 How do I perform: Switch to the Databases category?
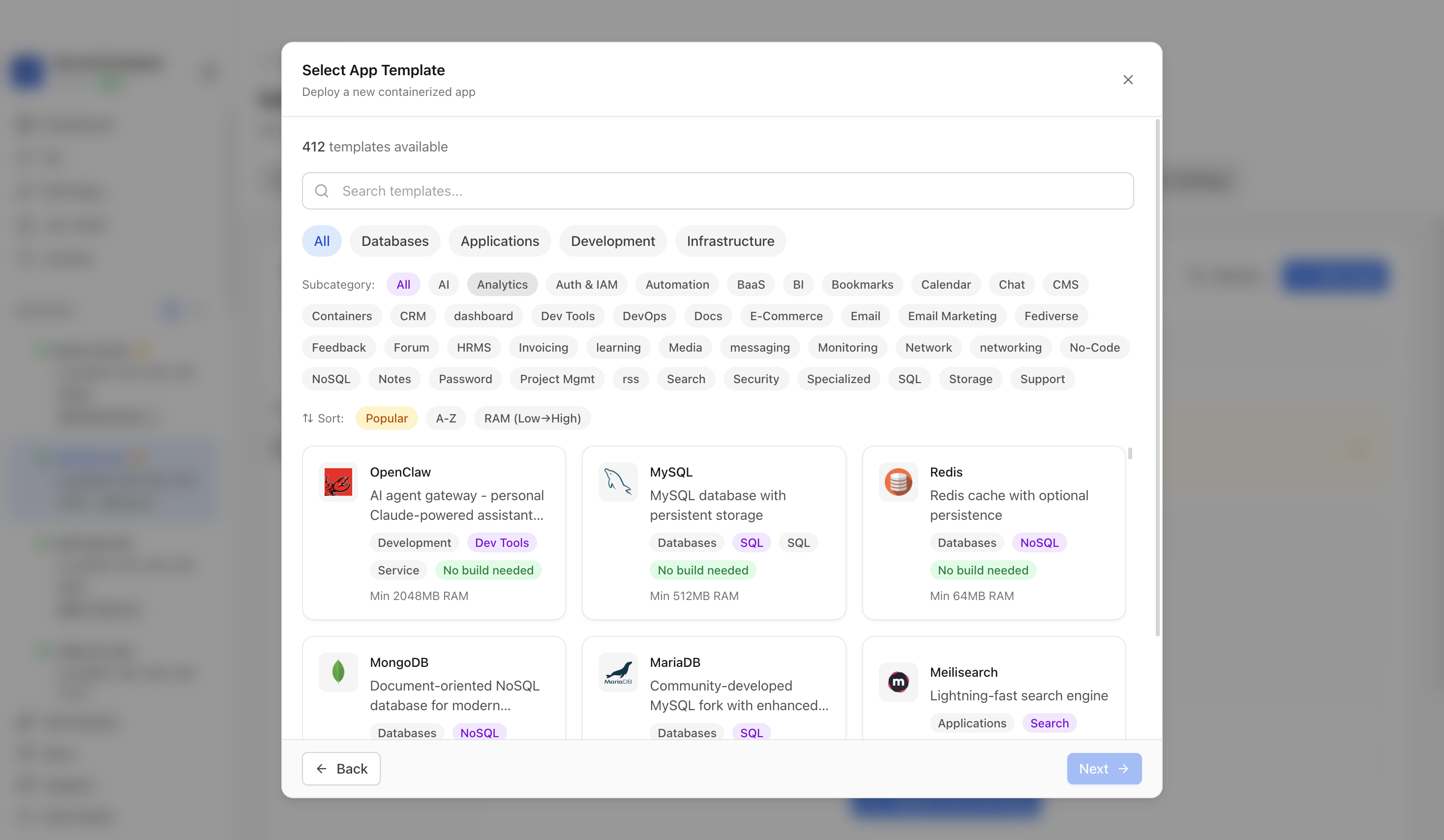(395, 241)
